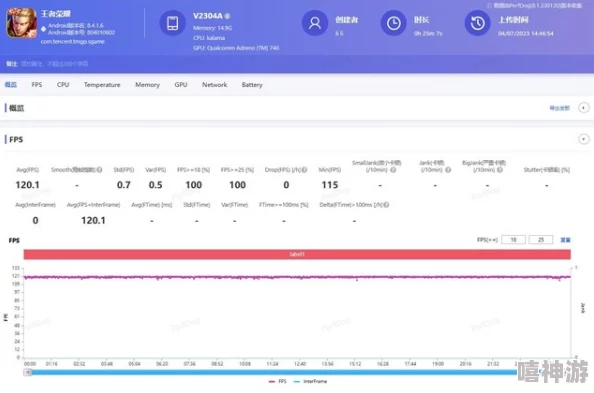Switch to the Temperature tab
The width and height of the screenshot is (594, 393).
point(102,85)
